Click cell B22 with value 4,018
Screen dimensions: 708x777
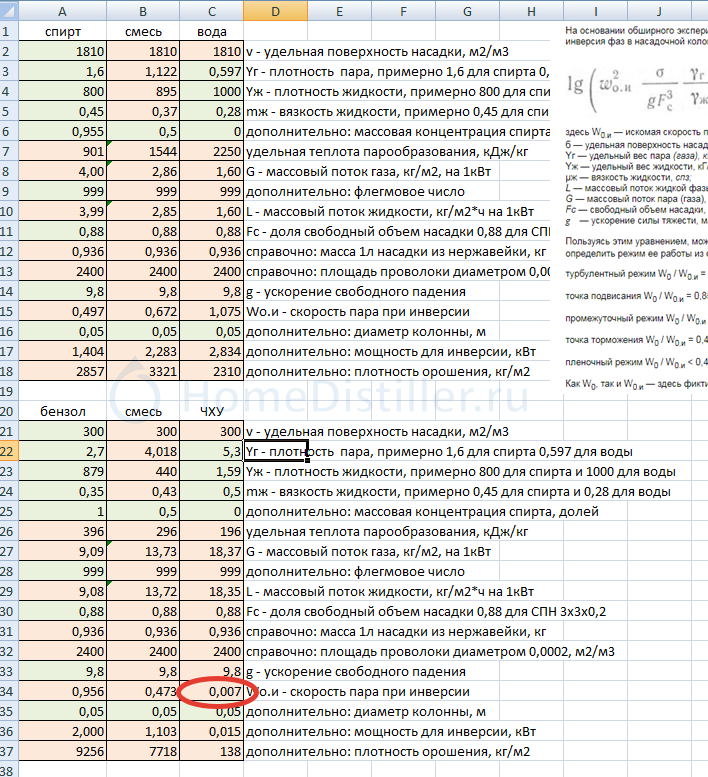click(143, 451)
